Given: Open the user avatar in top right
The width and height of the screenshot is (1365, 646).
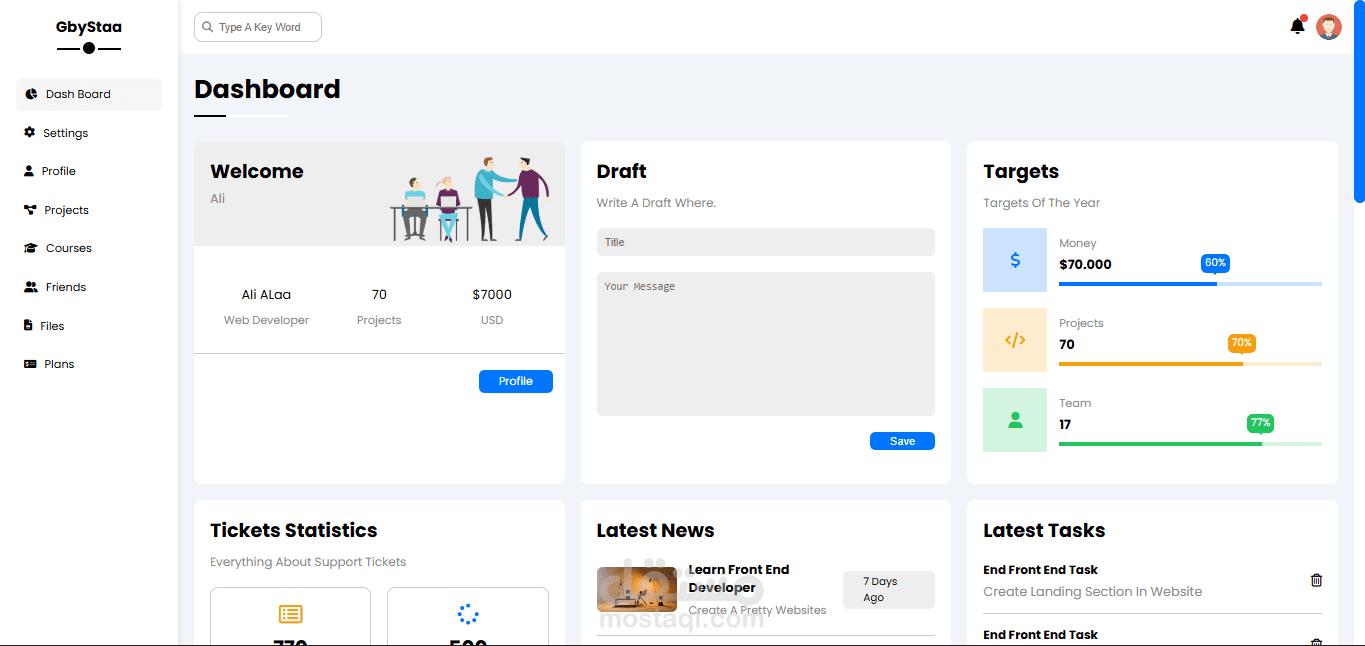Looking at the screenshot, I should click(1329, 27).
